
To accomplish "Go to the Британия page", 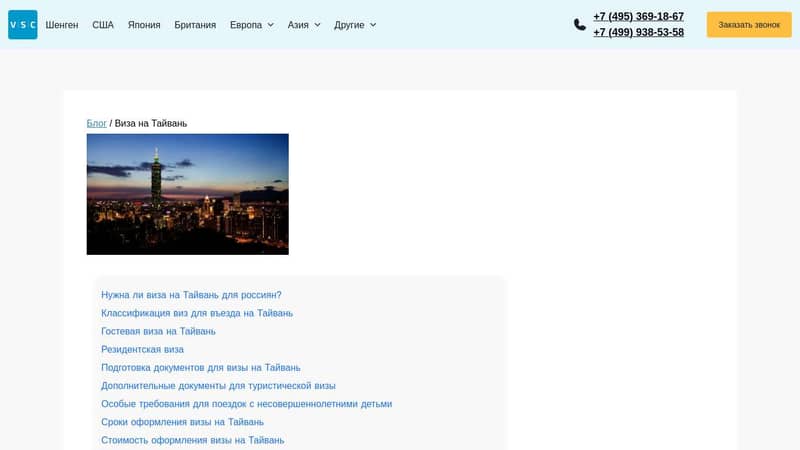I will pyautogui.click(x=195, y=25).
